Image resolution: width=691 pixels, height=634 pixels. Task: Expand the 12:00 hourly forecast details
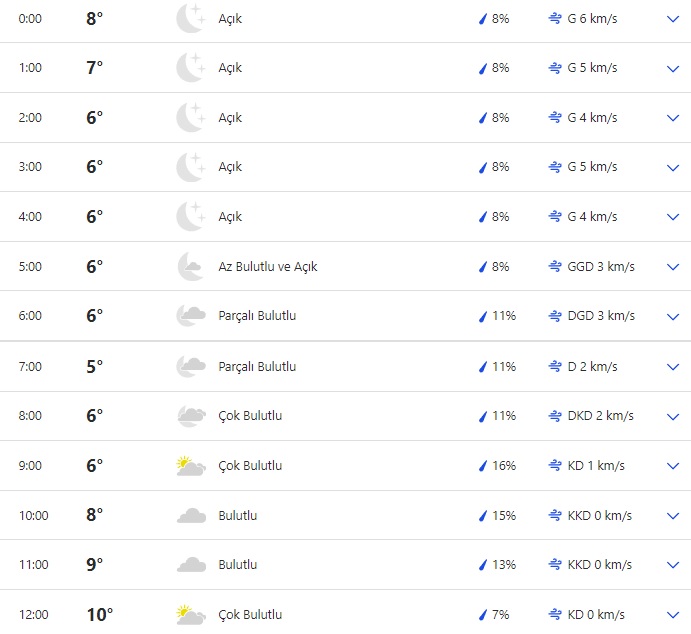(x=672, y=614)
